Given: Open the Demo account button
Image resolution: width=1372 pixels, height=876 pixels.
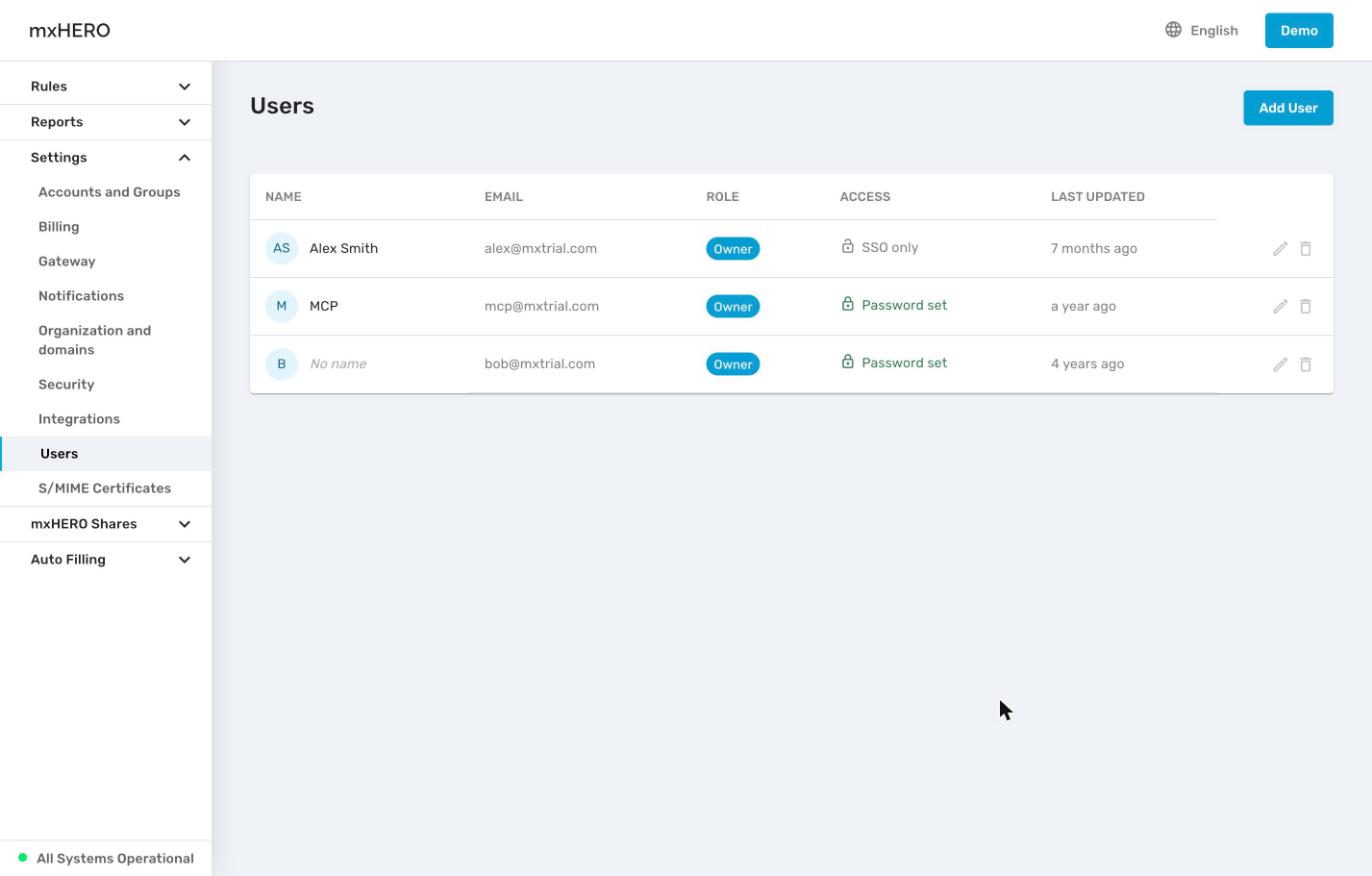Looking at the screenshot, I should [x=1299, y=30].
